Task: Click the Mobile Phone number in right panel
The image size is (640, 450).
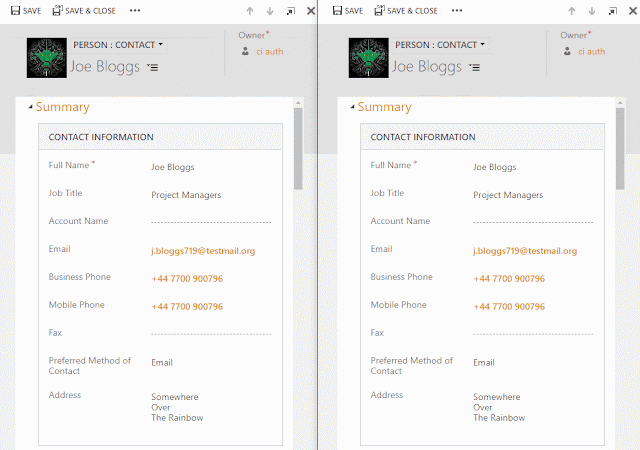Action: pyautogui.click(x=509, y=307)
